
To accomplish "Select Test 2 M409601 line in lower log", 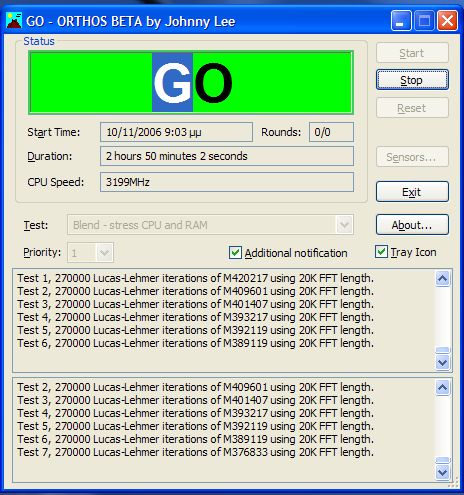I will pyautogui.click(x=196, y=387).
